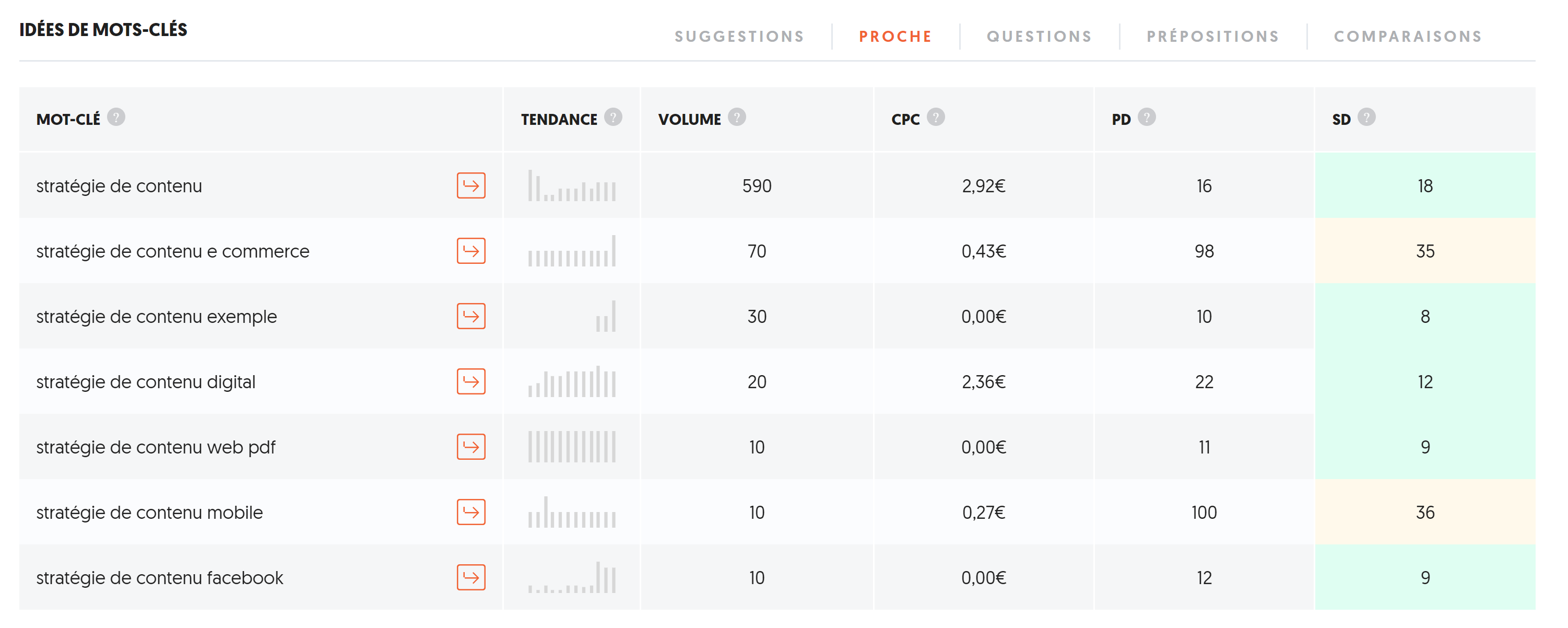Image resolution: width=1568 pixels, height=628 pixels.
Task: Open the PRÉPOSITIONS tab
Action: [x=1212, y=37]
